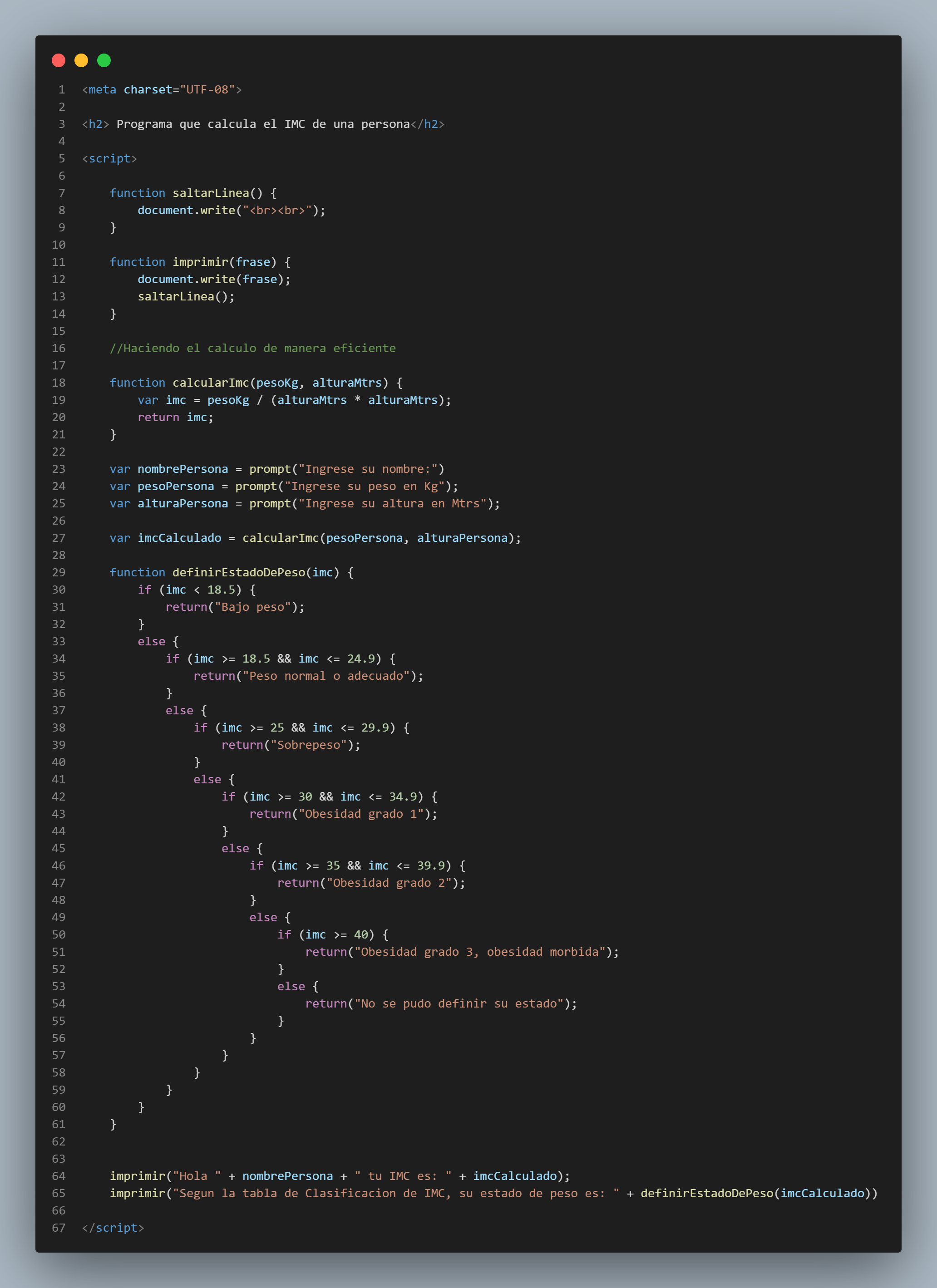
Task: Click the document.write(frase) line
Action: pos(214,280)
